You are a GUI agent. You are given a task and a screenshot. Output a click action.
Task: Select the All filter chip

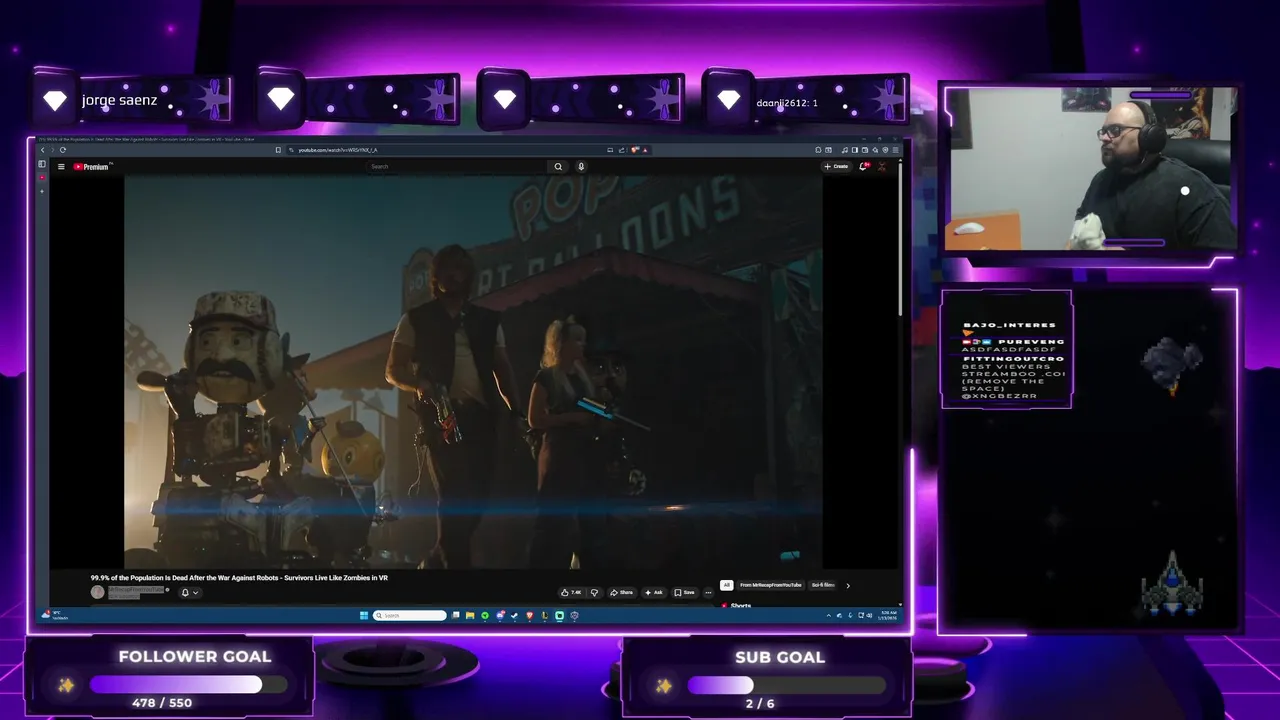727,585
